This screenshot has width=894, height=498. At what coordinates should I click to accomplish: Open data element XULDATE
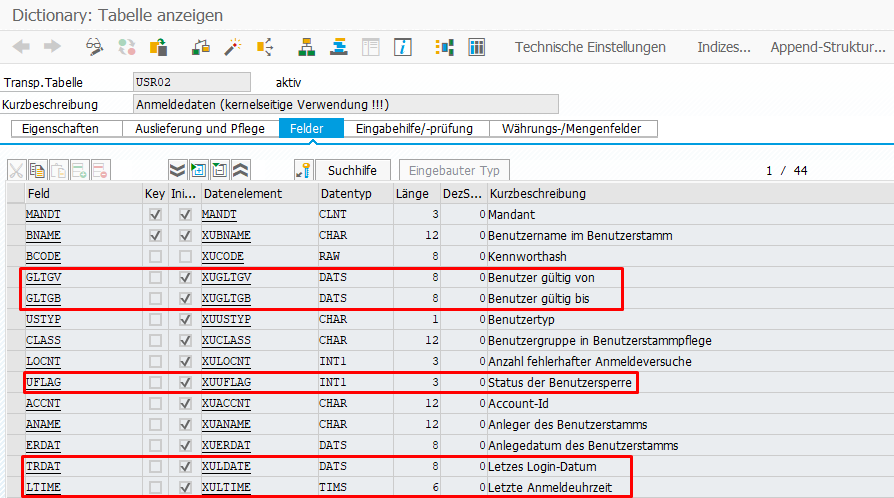tap(226, 466)
